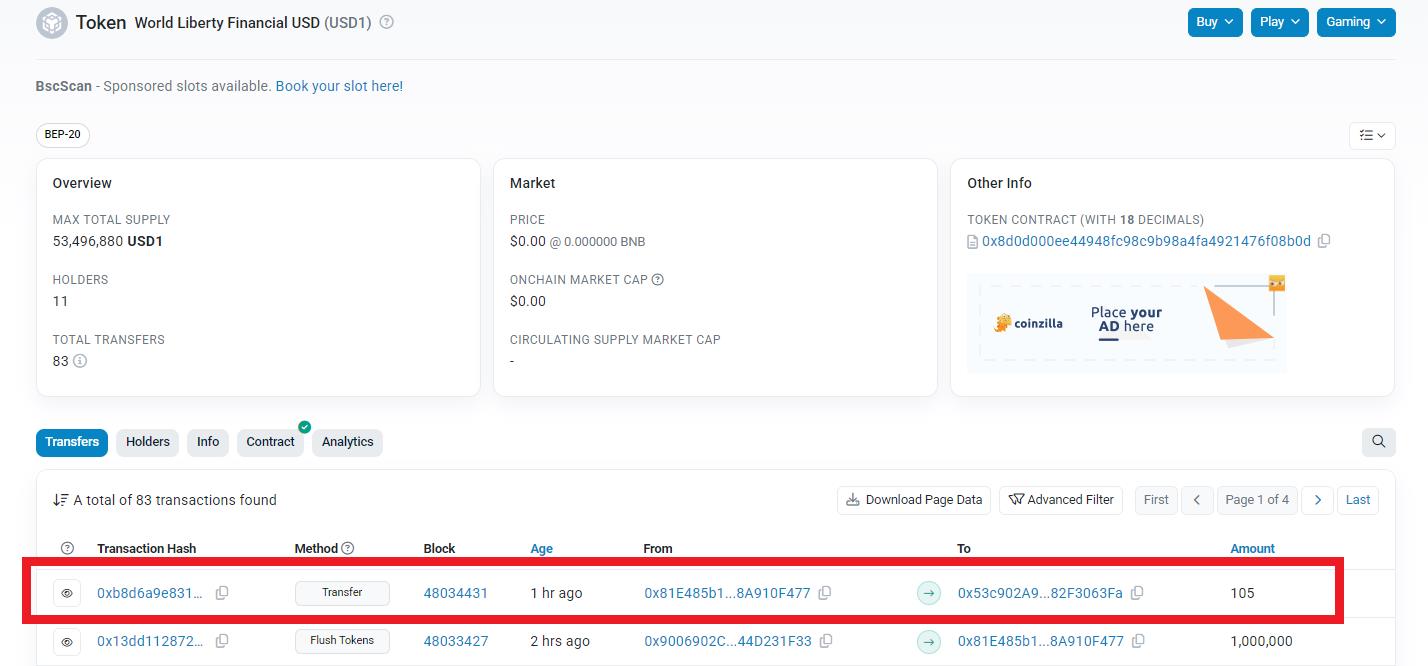This screenshot has width=1428, height=666.
Task: Open token contract address 0x8d0d000ee44948fc98c9b98a4fa4921476f08b0d
Action: coord(1146,241)
